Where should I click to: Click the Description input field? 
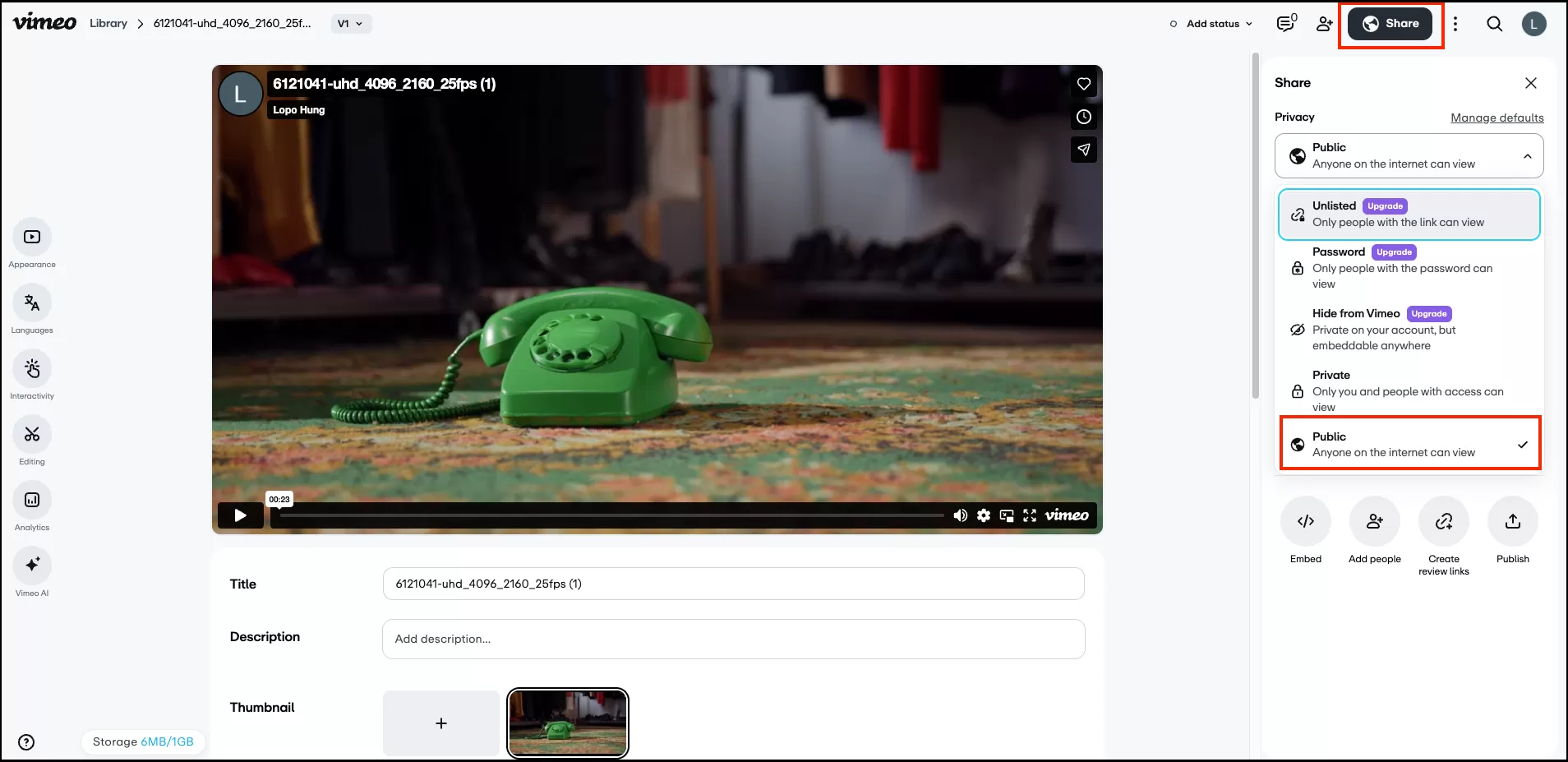tap(733, 639)
